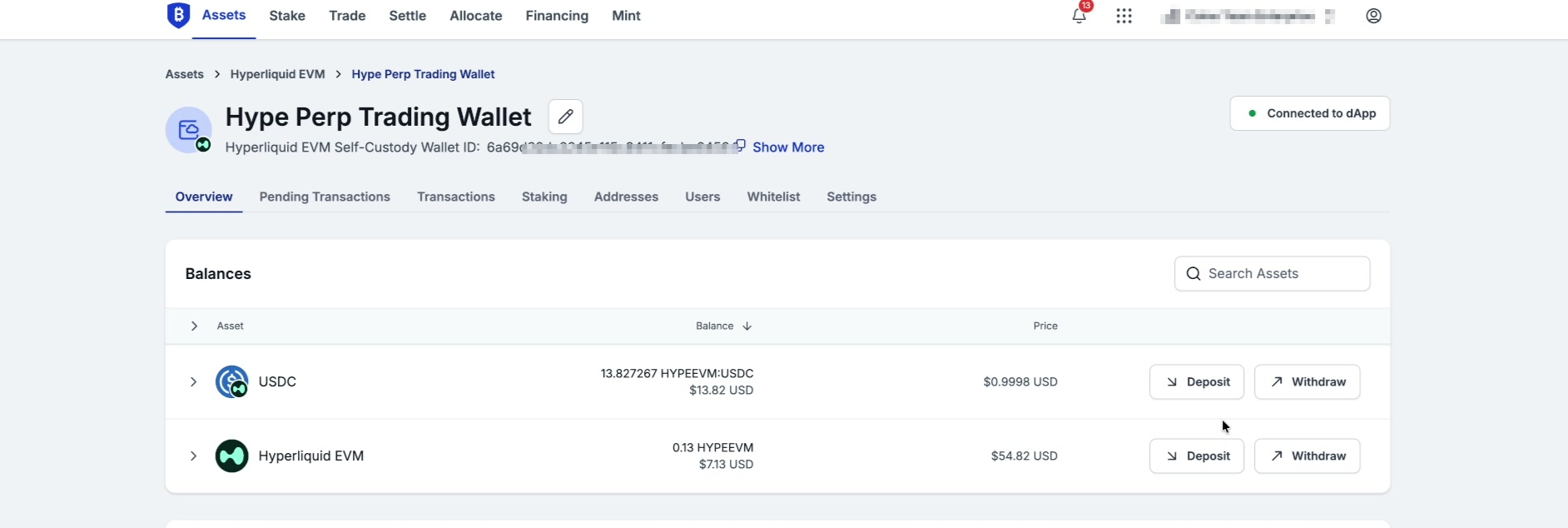Viewport: 1568px width, 528px height.
Task: Click the pencil edit wallet name icon
Action: pos(565,117)
